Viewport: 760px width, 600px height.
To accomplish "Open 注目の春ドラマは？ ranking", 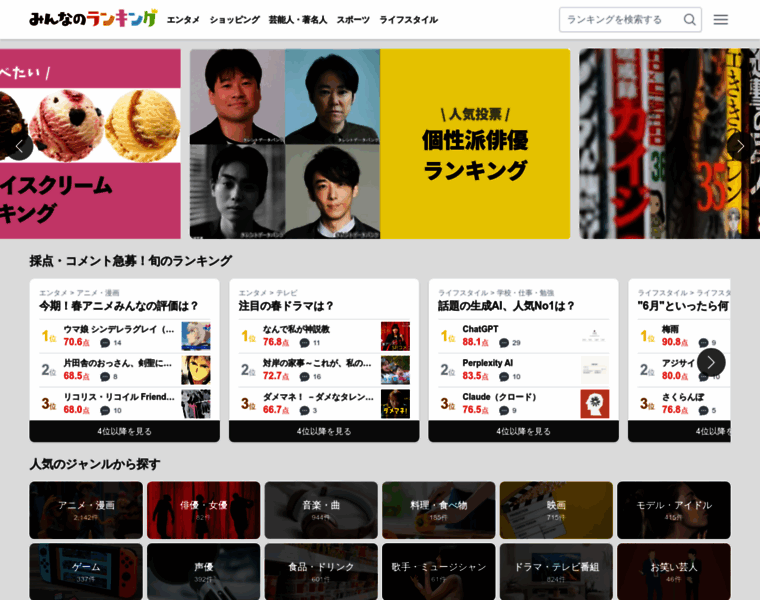I will click(286, 306).
